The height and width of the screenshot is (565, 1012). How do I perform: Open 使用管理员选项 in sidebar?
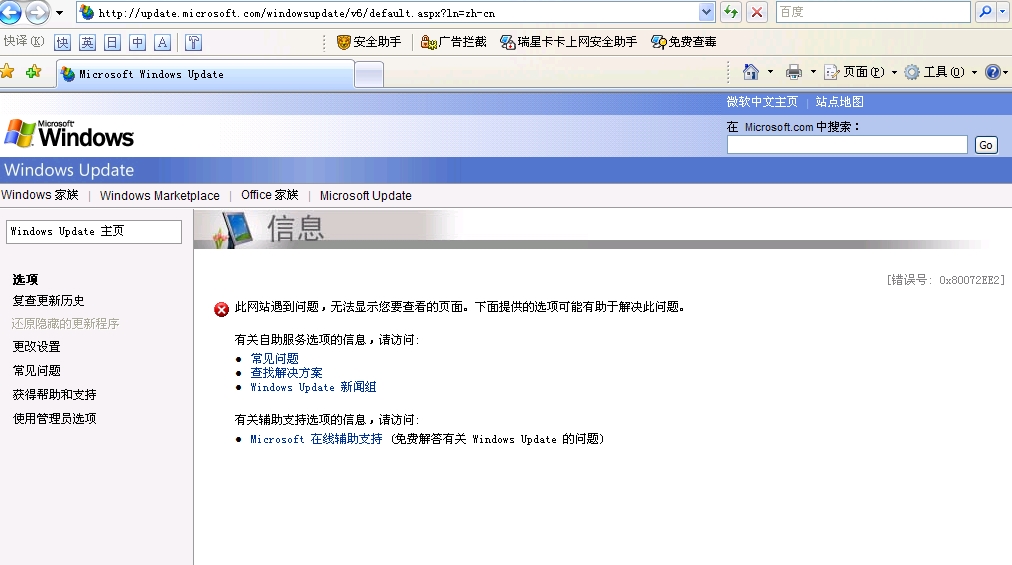[55, 418]
